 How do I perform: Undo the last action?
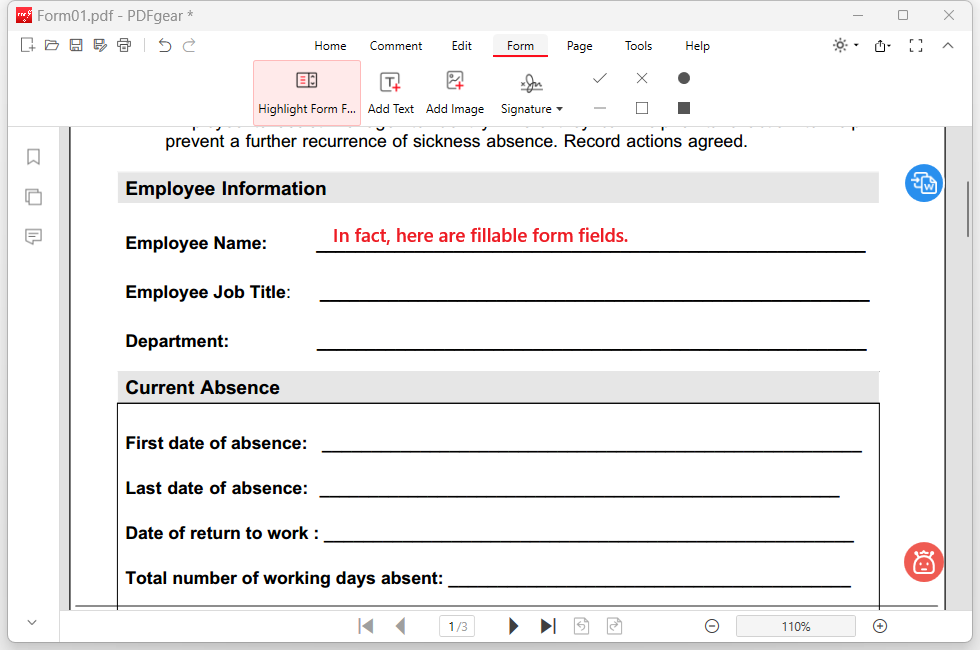tap(165, 45)
